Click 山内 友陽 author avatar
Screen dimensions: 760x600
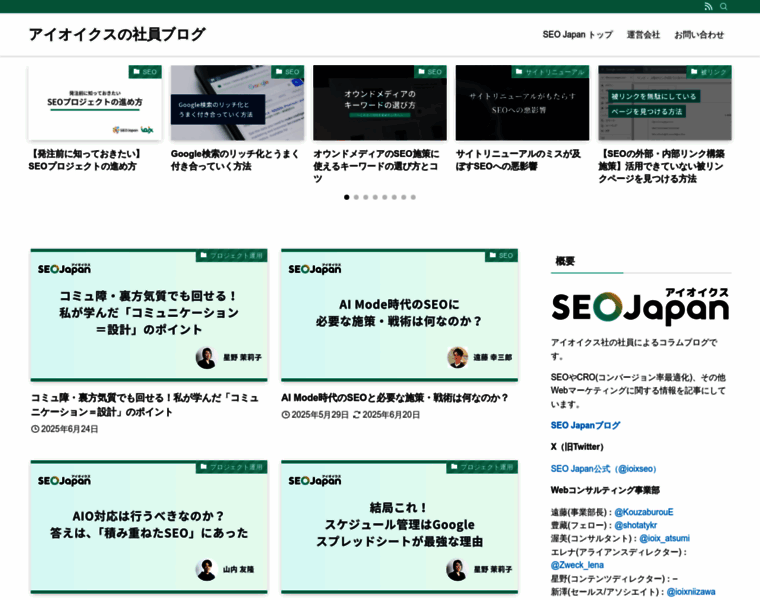206,569
